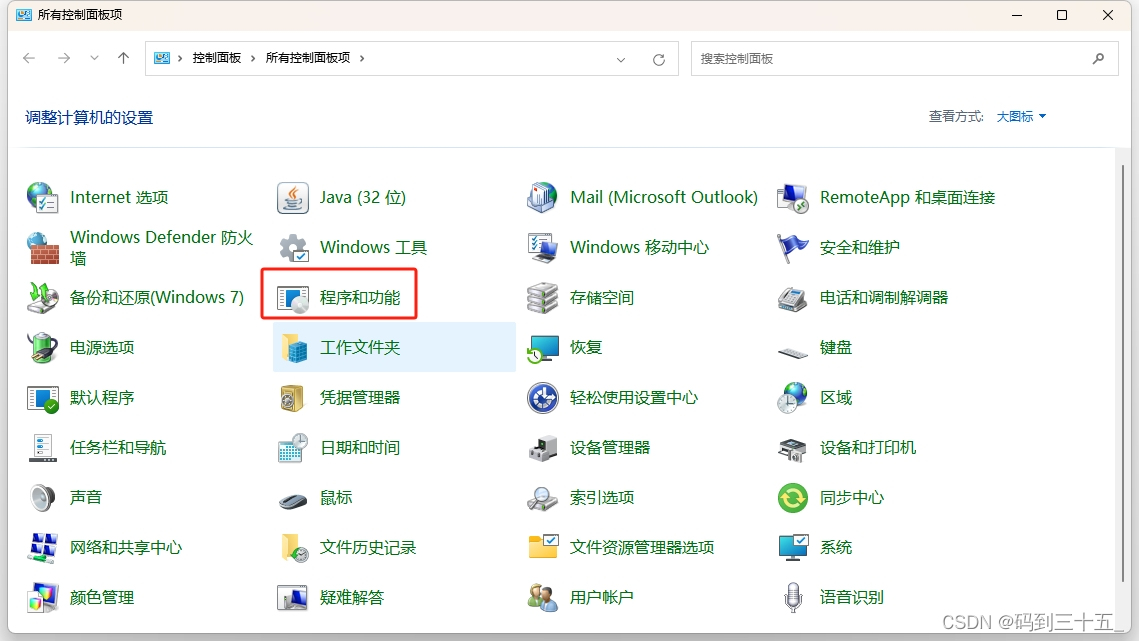
Task: Open the 系统 monitor icon
Action: (793, 547)
